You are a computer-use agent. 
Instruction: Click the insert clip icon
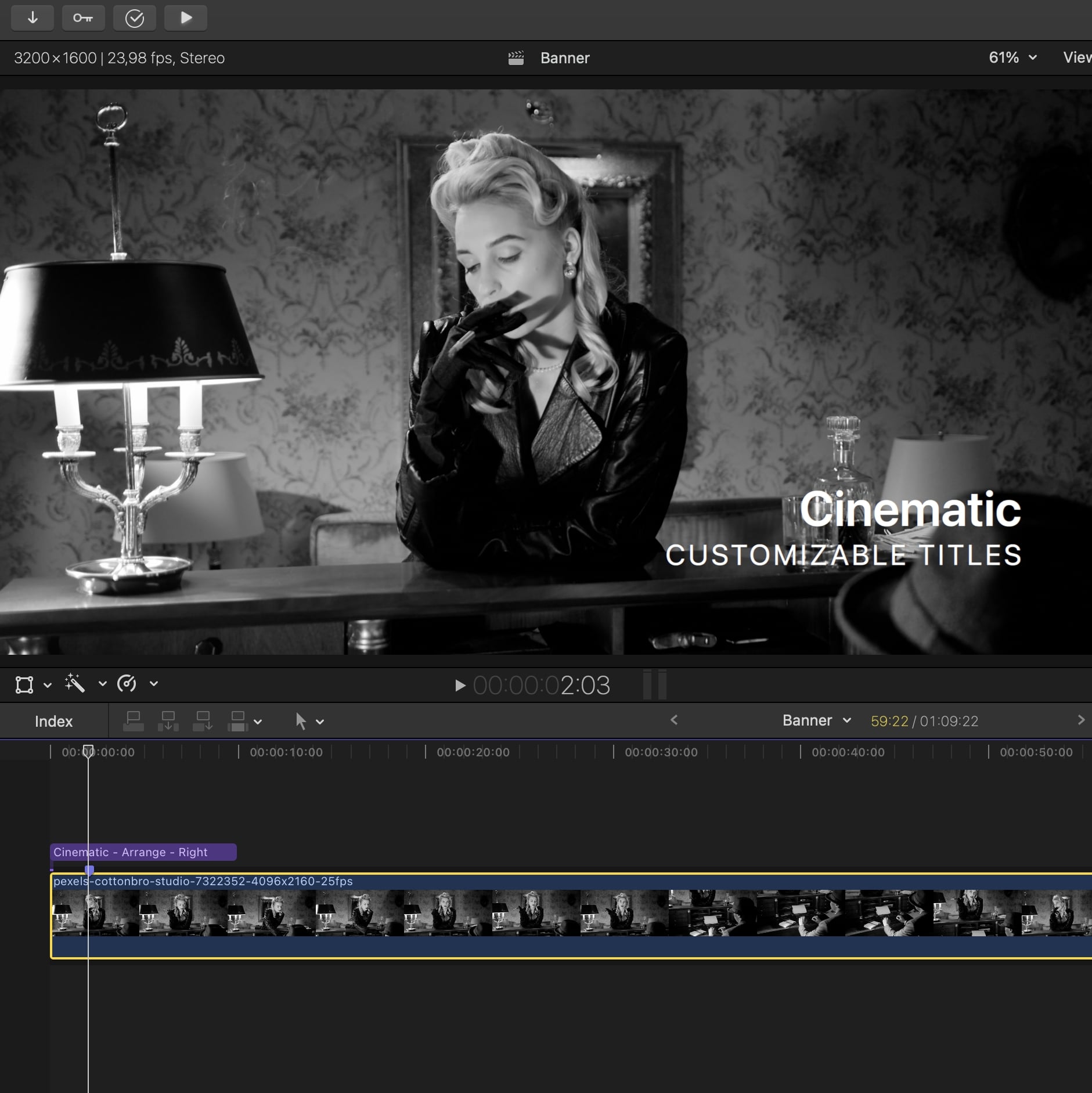168,721
